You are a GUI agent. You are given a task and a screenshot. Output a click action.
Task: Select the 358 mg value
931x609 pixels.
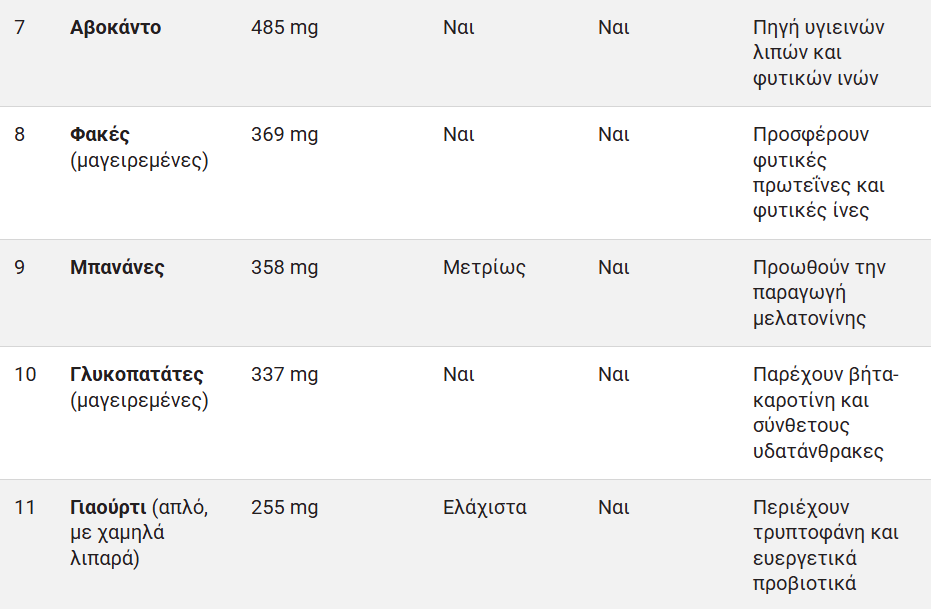(x=284, y=268)
